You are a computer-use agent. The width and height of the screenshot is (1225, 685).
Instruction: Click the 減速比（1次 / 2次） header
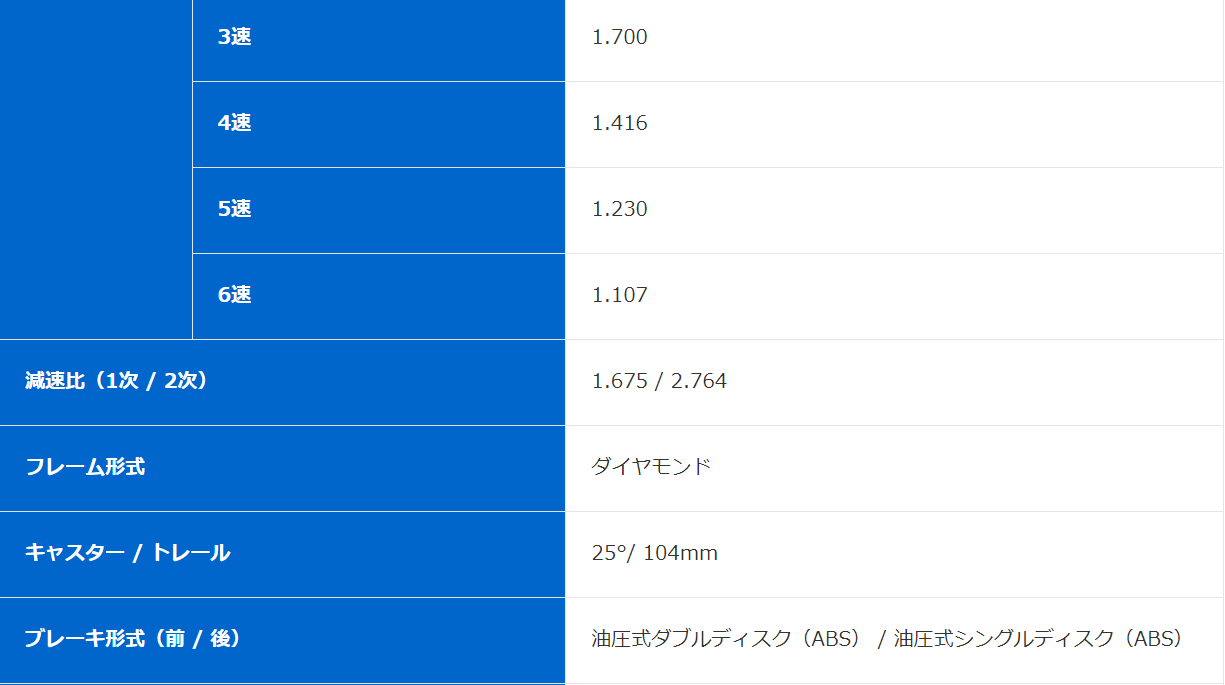(282, 382)
